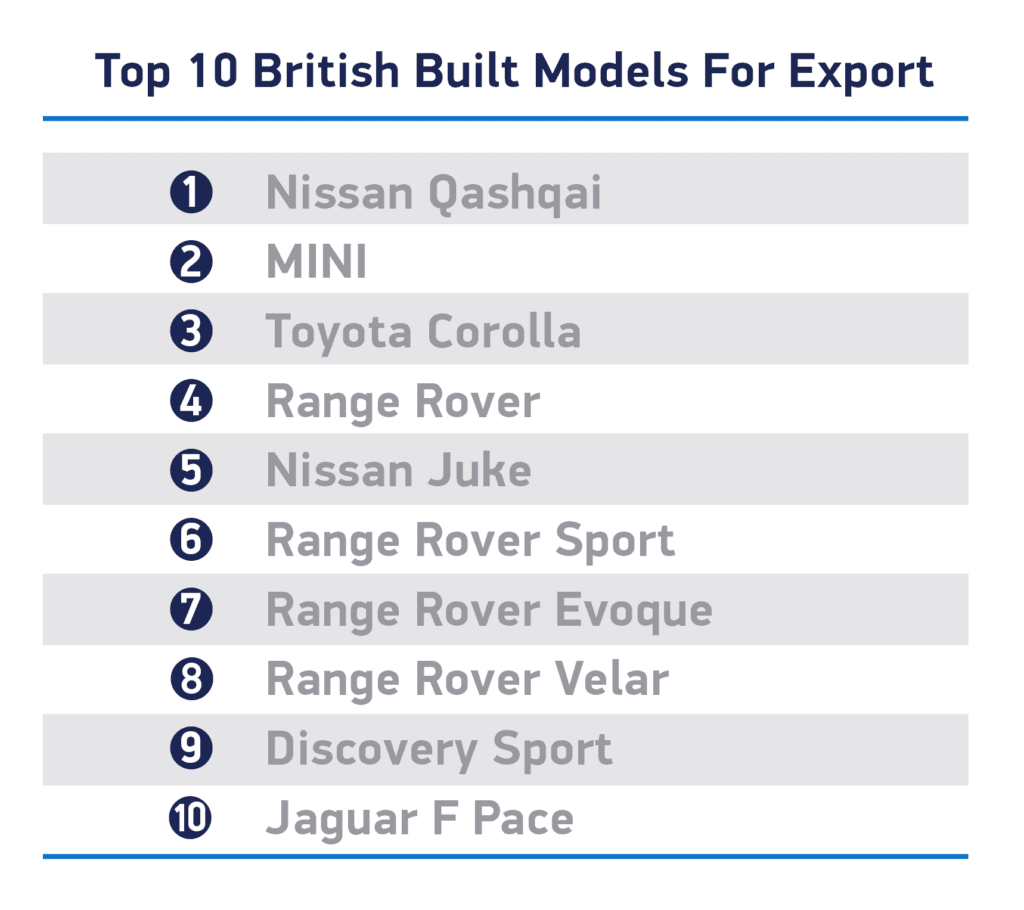This screenshot has height=910, width=1024.
Task: Select the number 7 circle badge
Action: tap(191, 610)
